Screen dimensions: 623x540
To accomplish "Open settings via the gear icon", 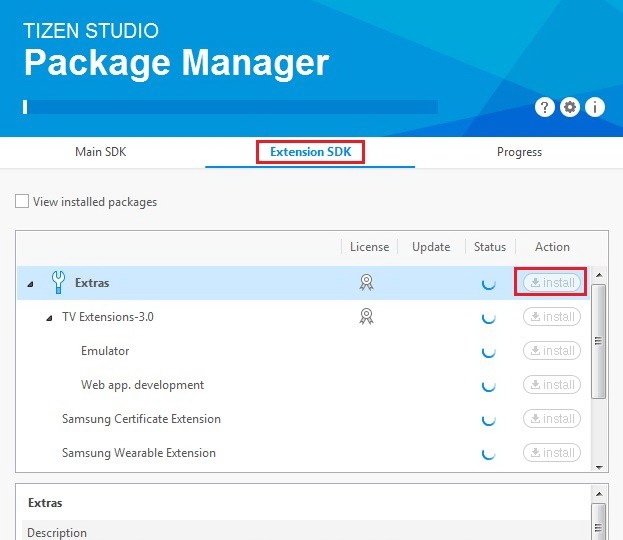I will click(570, 107).
